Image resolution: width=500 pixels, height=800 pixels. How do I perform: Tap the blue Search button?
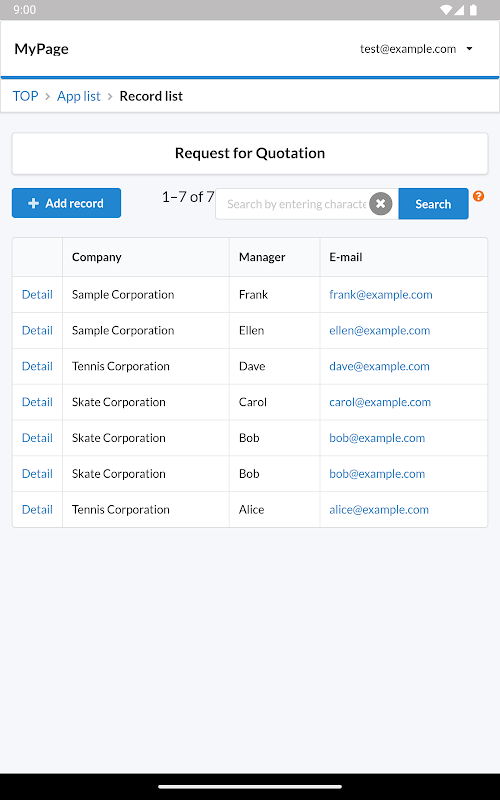(433, 204)
